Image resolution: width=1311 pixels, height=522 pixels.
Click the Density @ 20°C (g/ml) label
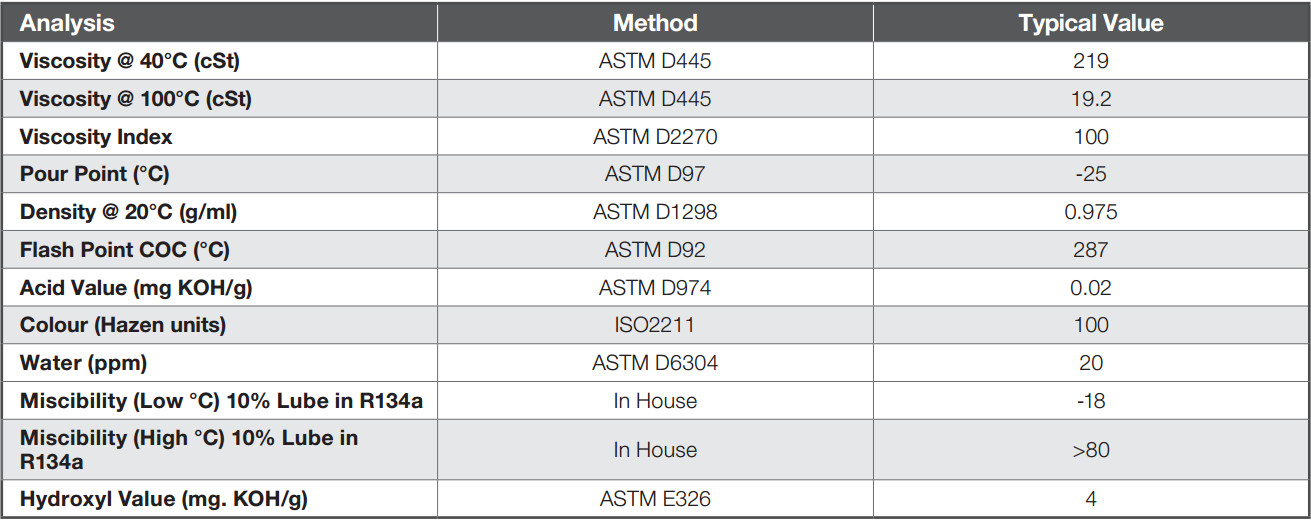pos(128,212)
